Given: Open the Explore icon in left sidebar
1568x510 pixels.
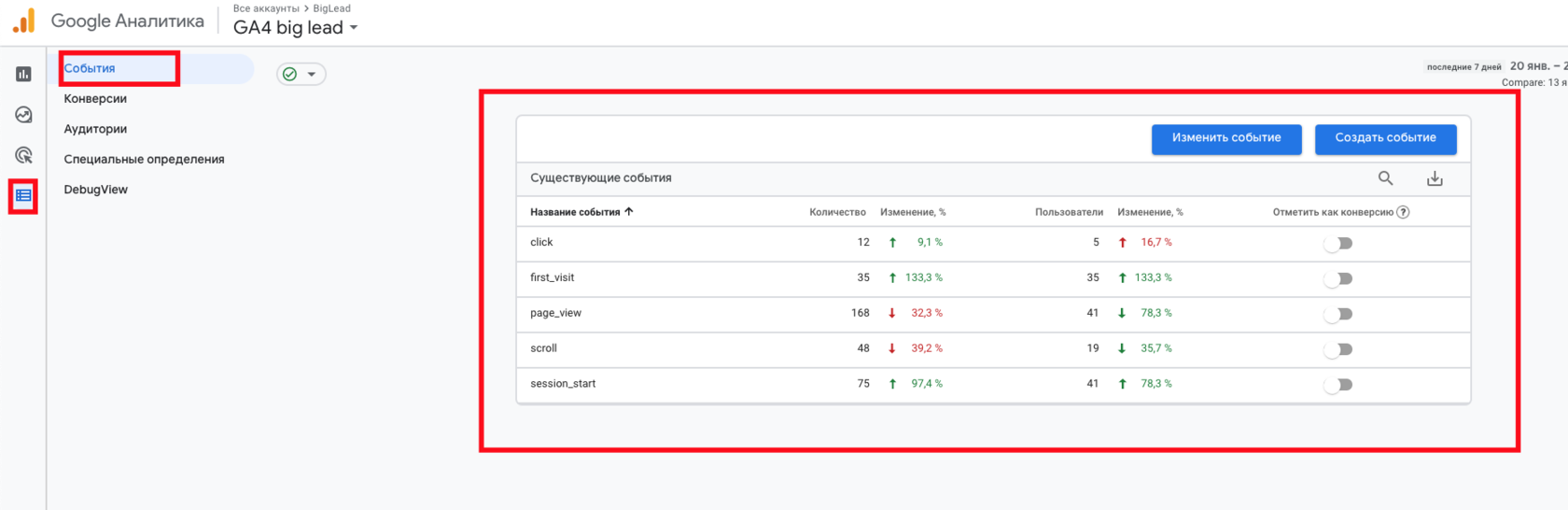Looking at the screenshot, I should pyautogui.click(x=23, y=115).
